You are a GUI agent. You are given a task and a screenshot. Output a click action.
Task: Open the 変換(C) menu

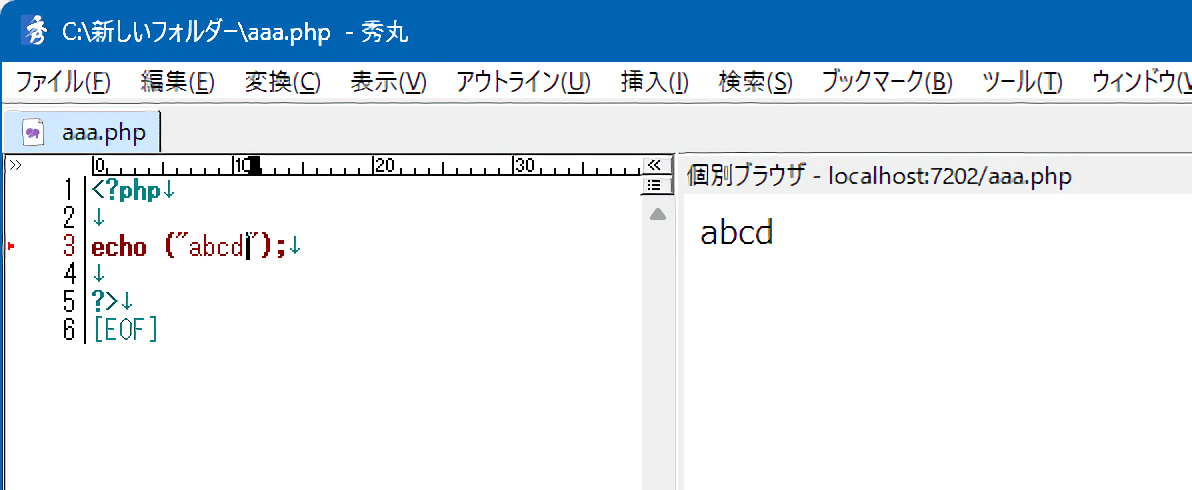282,82
